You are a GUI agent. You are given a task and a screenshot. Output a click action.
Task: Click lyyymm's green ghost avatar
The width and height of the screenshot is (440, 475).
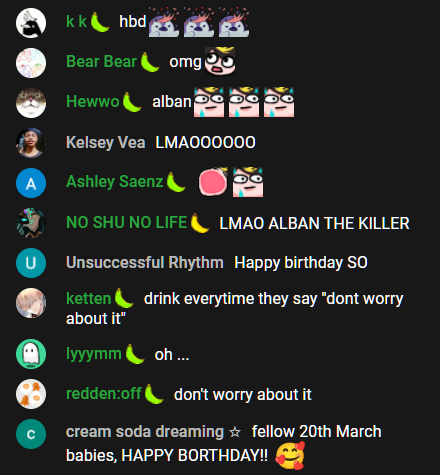[31, 354]
